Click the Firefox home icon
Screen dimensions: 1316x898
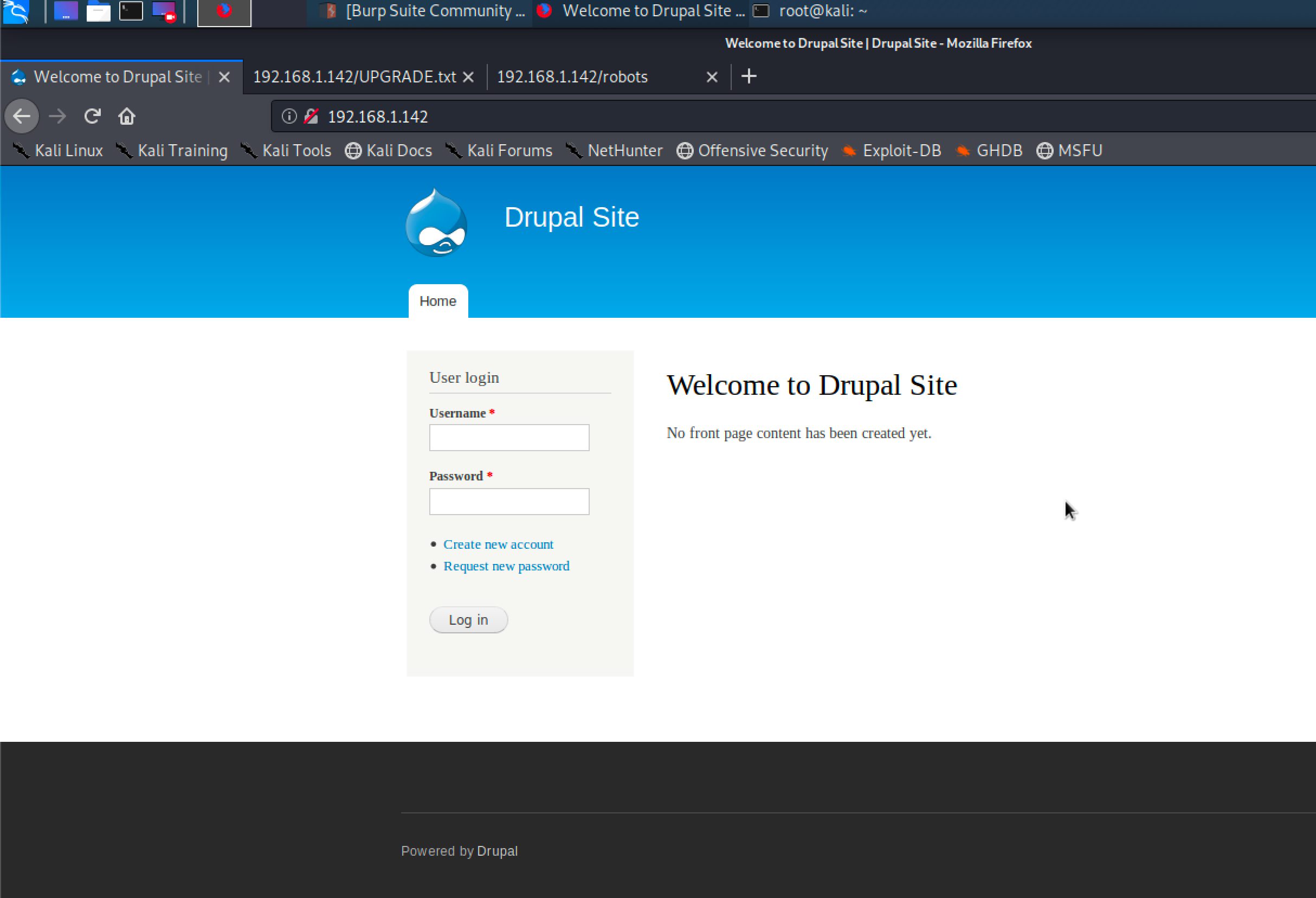(126, 116)
